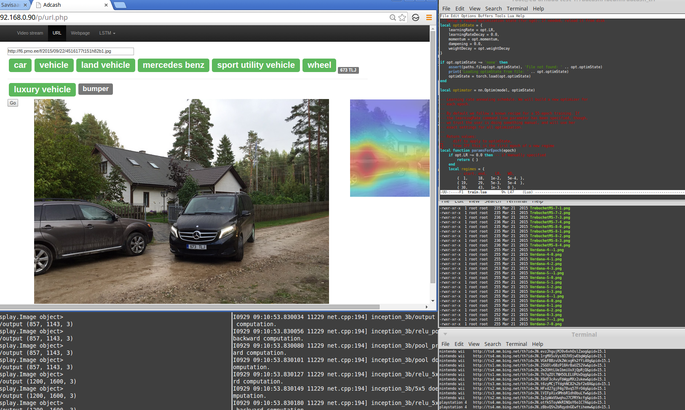Open Terminal menu in bottom Terminal window
The width and height of the screenshot is (685, 410).
[516, 344]
